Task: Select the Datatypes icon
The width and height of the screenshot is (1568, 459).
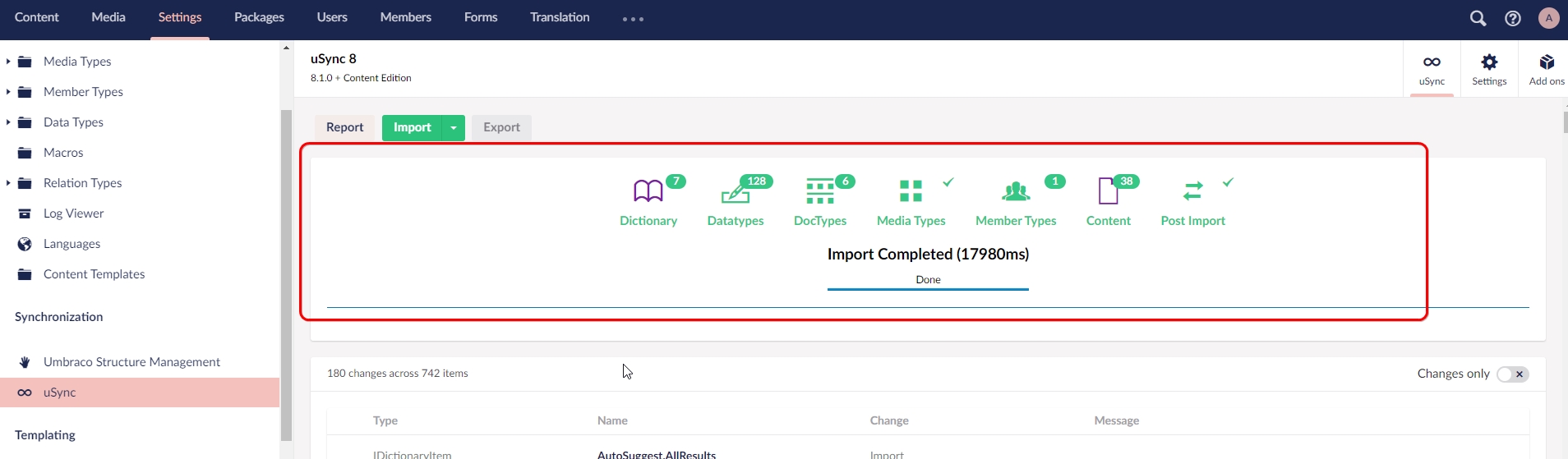Action: pos(736,193)
